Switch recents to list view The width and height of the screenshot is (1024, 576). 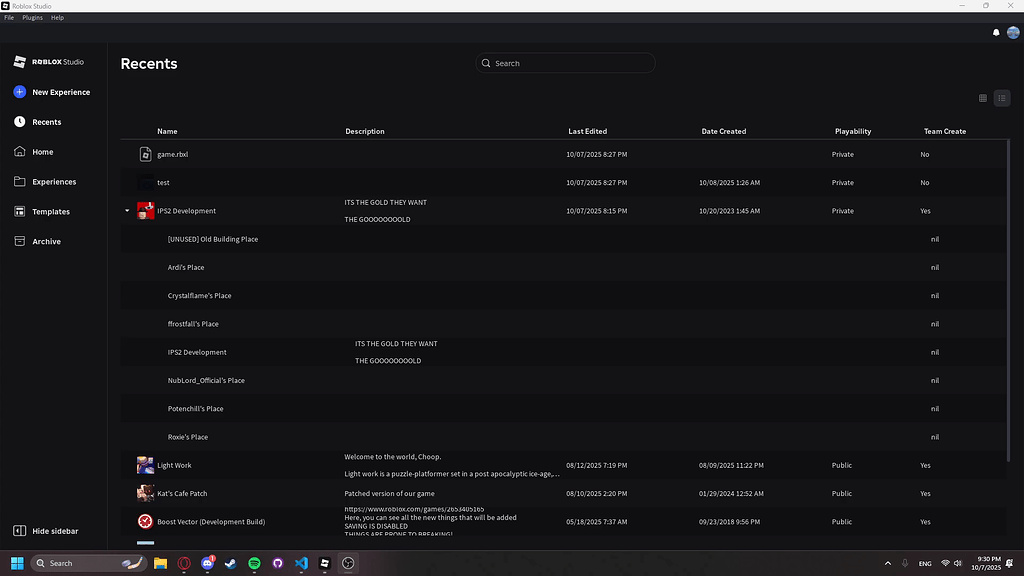(x=1001, y=98)
